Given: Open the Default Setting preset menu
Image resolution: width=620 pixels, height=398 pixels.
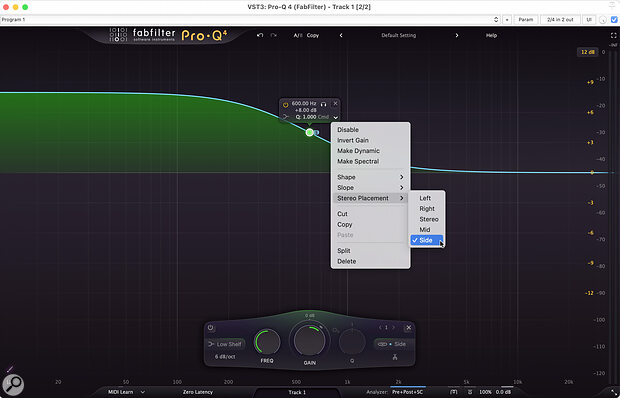Looking at the screenshot, I should point(399,35).
